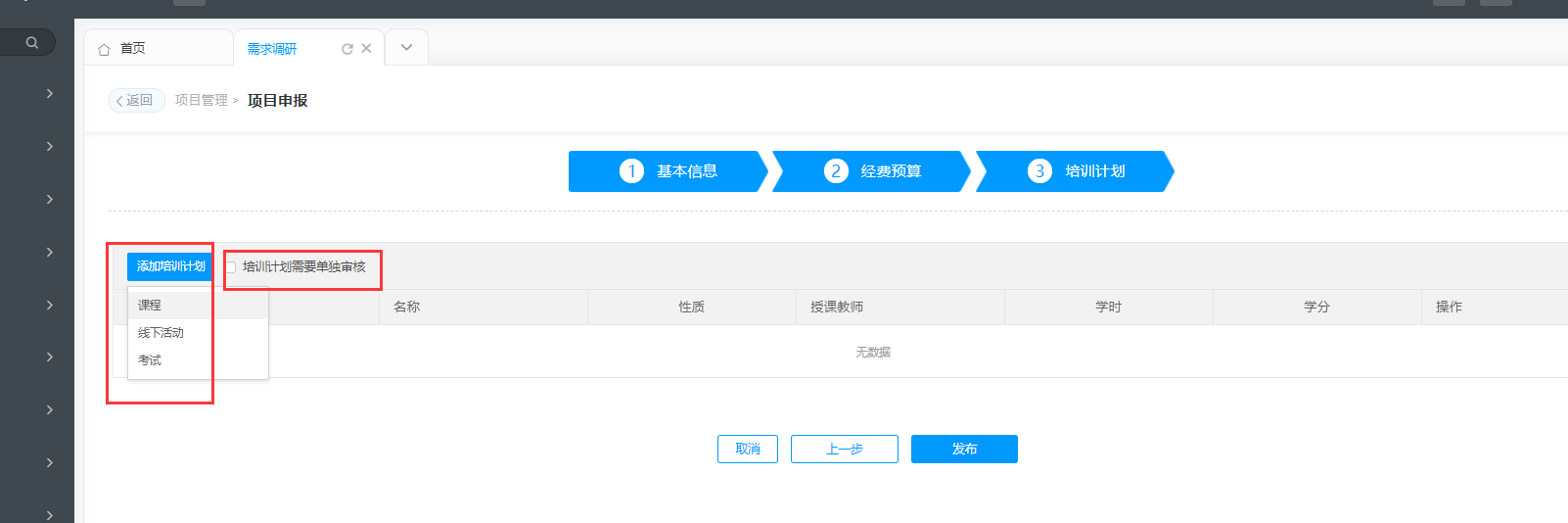Click the 学时 column header
The width and height of the screenshot is (1568, 523).
(1108, 307)
